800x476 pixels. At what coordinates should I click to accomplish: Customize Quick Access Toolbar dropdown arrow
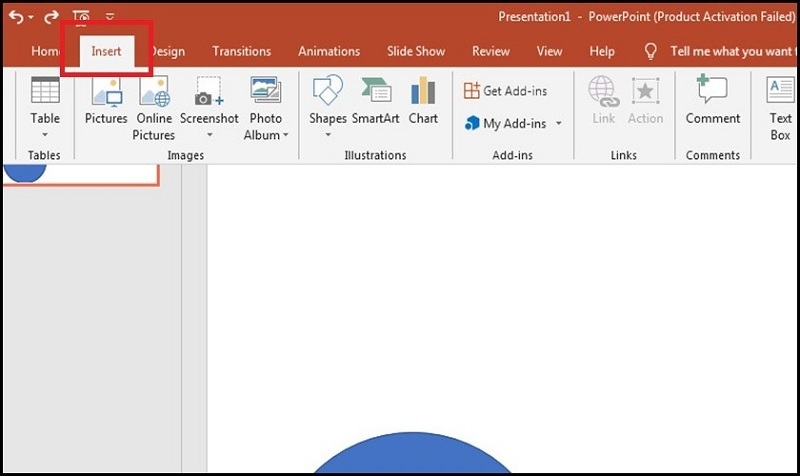pos(109,17)
